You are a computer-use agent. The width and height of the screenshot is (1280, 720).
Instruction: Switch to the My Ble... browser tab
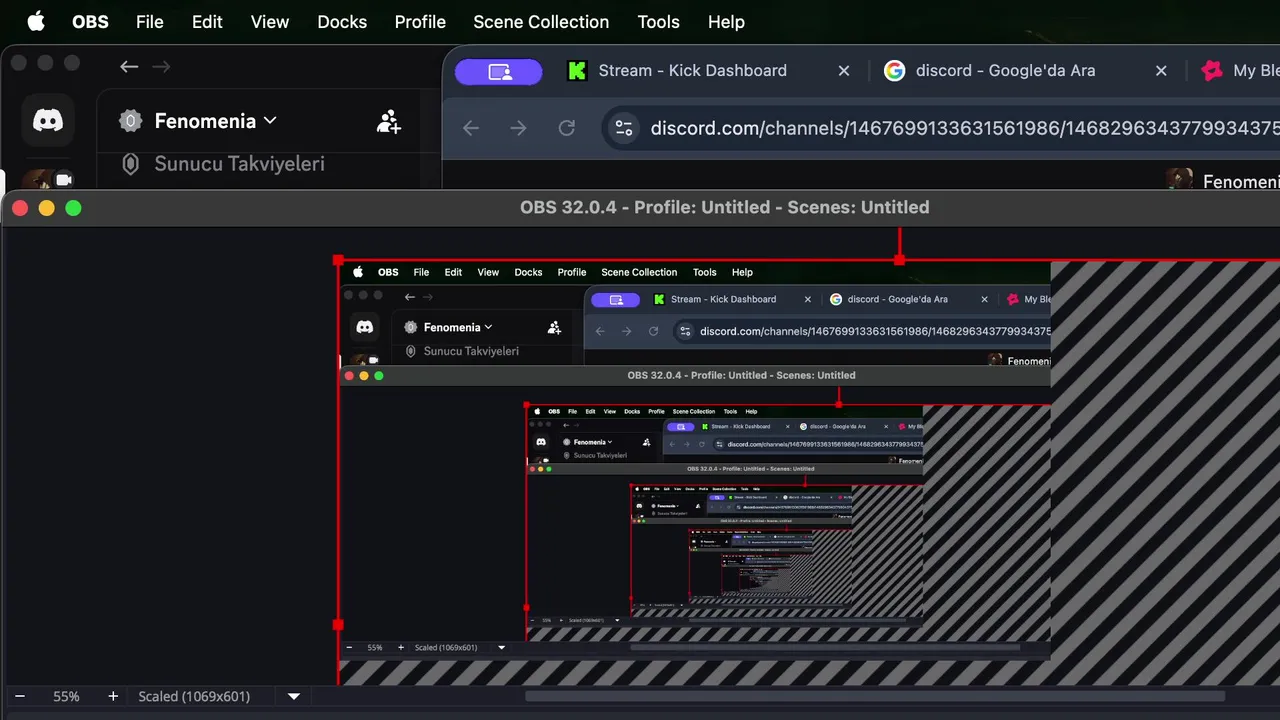(1240, 71)
